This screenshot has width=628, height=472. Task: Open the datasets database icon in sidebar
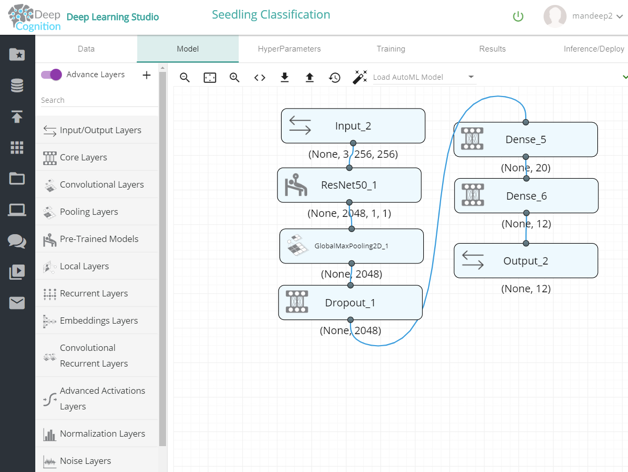tap(17, 85)
